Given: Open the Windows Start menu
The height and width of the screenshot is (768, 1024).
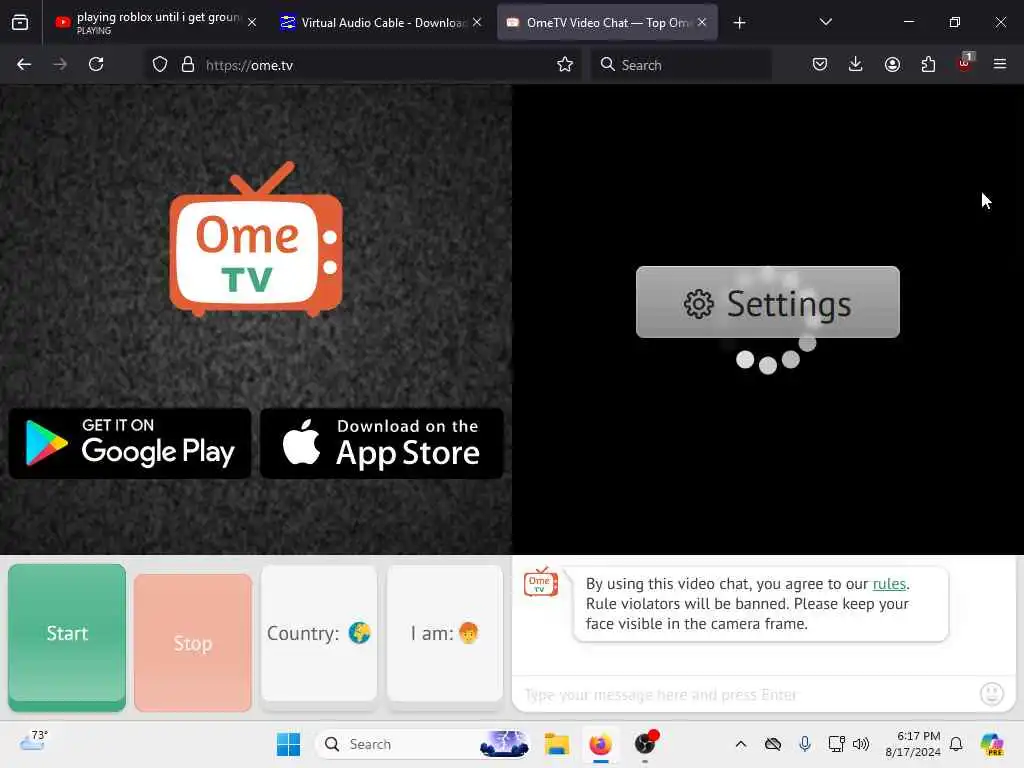Looking at the screenshot, I should [288, 744].
